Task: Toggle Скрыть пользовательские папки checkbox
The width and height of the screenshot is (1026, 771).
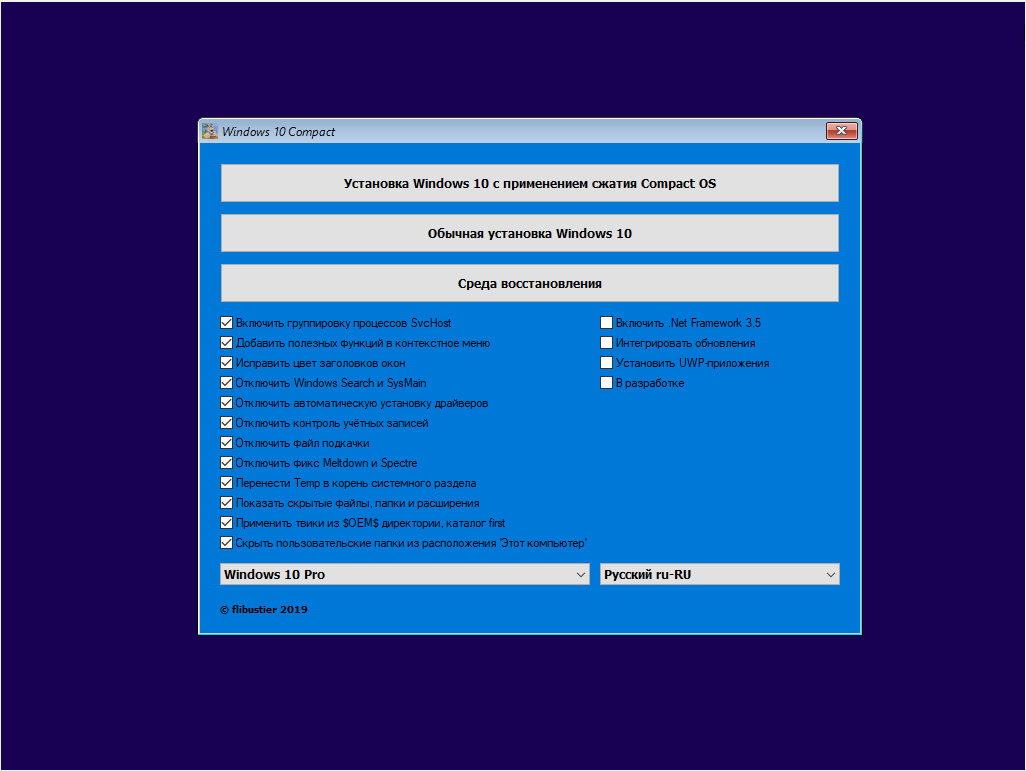Action: [226, 543]
